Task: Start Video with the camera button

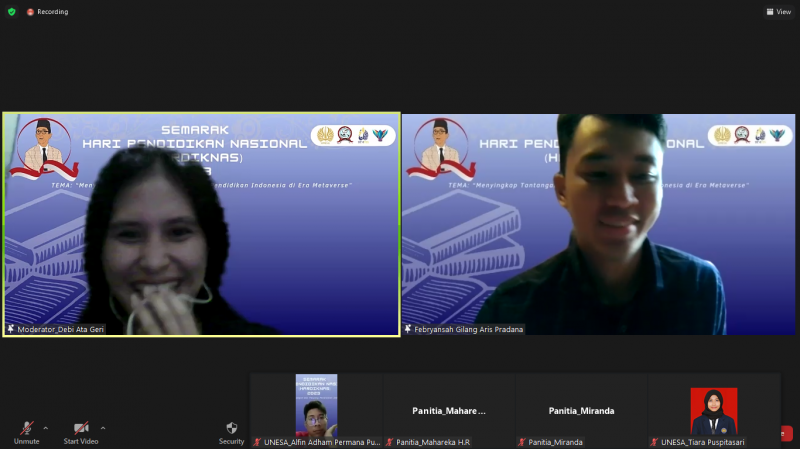Action: pos(81,429)
